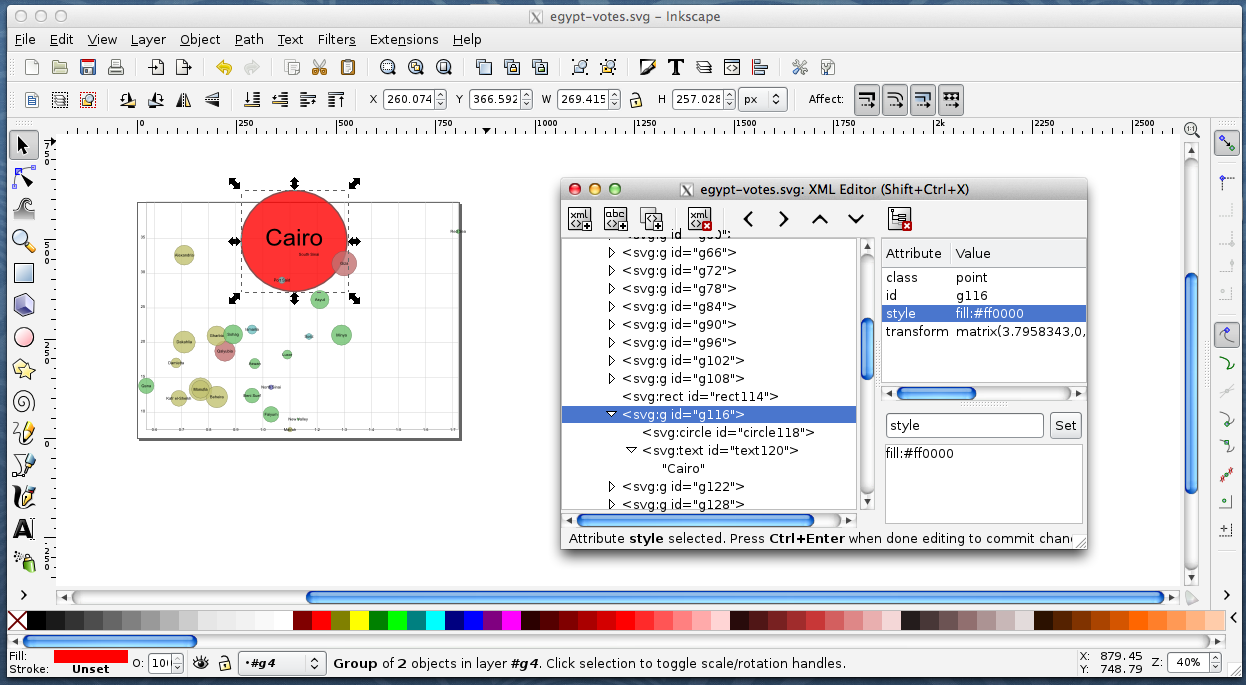The height and width of the screenshot is (685, 1246).
Task: Click the Undo arrow icon
Action: [x=223, y=67]
